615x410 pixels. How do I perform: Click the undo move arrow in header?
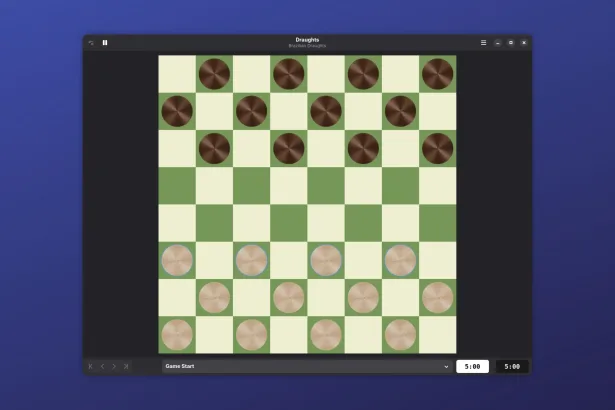[x=91, y=43]
